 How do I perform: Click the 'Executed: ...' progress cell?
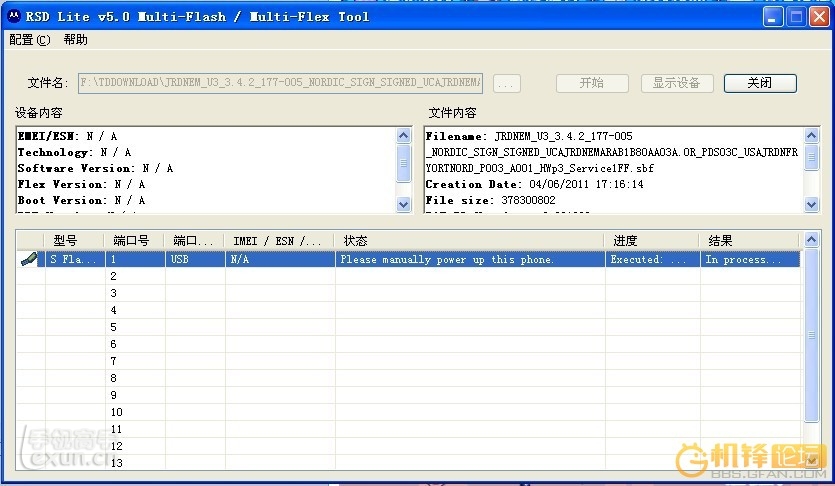[652, 259]
